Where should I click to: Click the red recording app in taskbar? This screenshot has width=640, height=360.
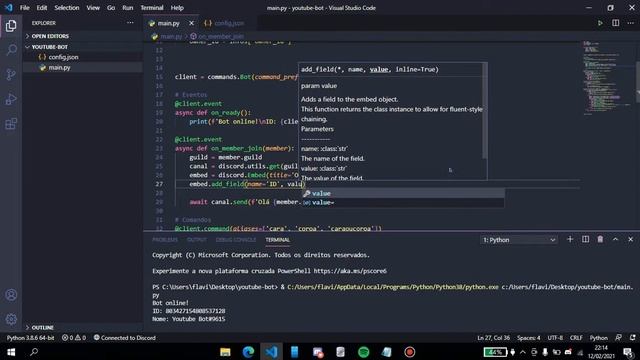[410, 352]
